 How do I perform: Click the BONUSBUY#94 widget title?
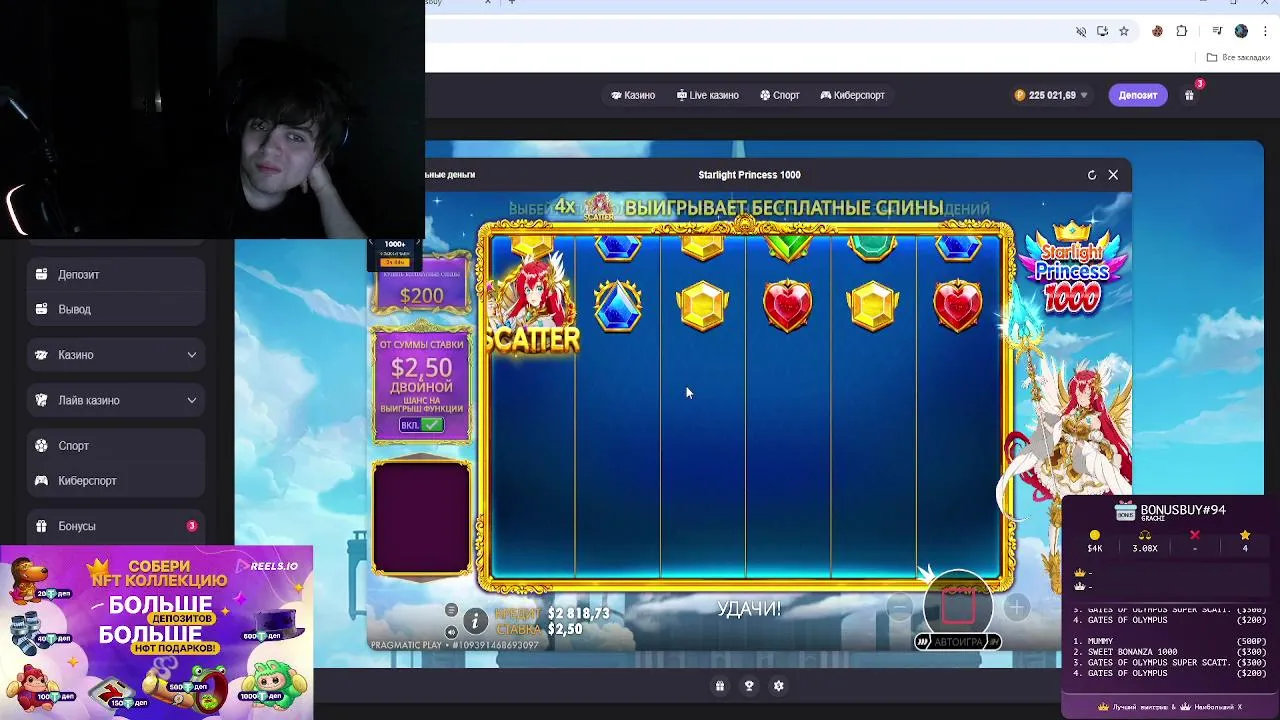(1183, 510)
